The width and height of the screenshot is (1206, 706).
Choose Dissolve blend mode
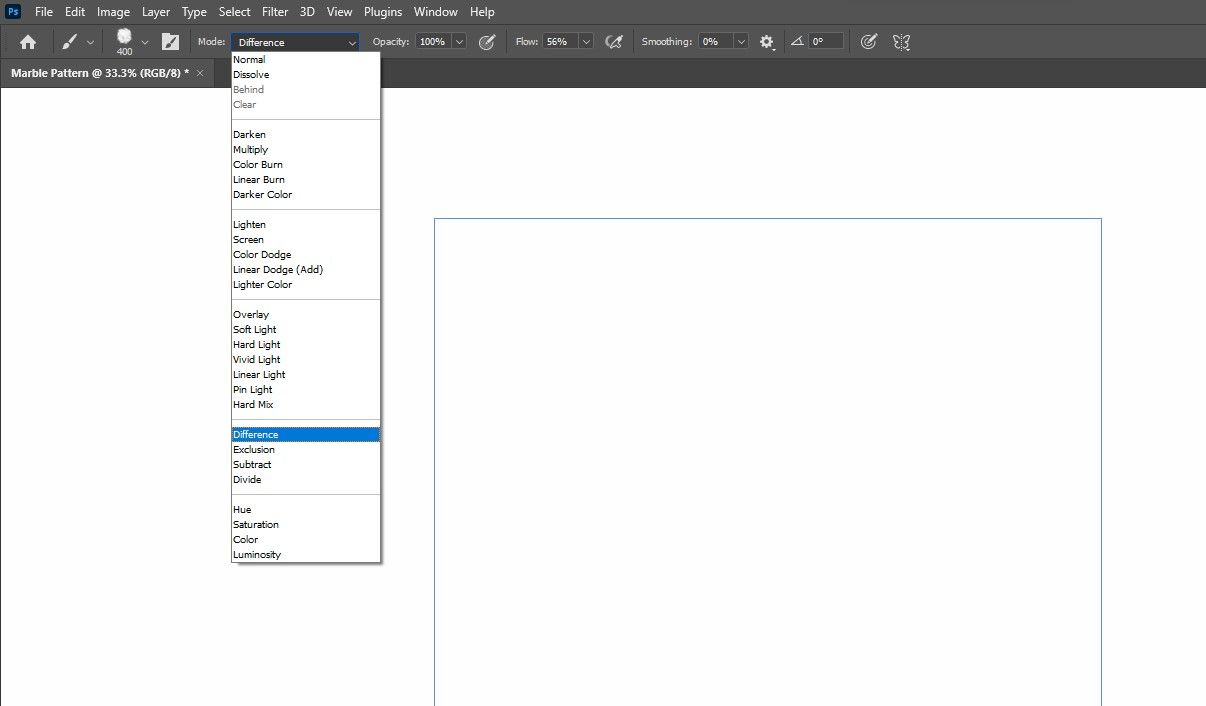(x=306, y=75)
